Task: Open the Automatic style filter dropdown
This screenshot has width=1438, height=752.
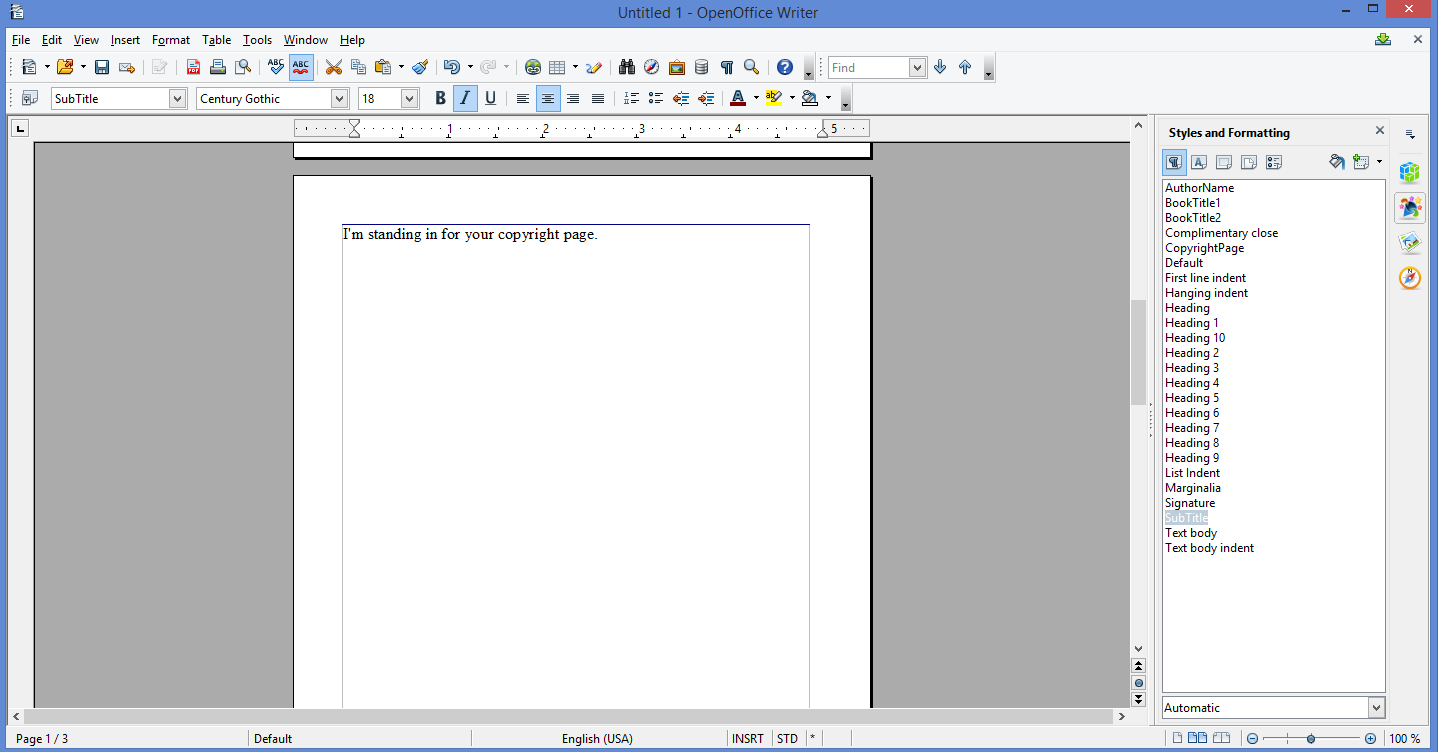Action: tap(1377, 707)
